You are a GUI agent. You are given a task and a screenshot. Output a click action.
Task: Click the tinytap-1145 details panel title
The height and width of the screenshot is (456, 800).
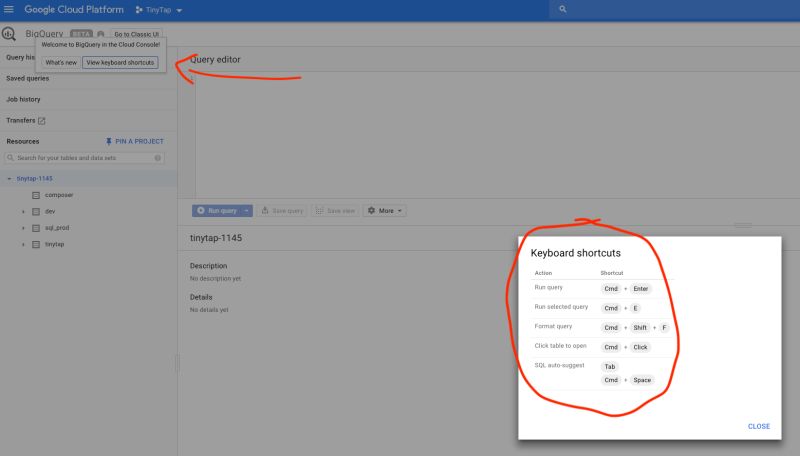[x=216, y=238]
